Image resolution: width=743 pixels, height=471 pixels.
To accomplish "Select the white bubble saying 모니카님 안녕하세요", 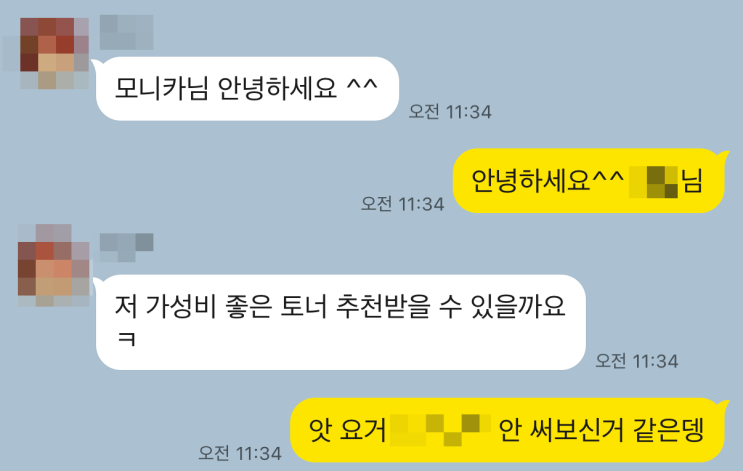I will tap(247, 88).
